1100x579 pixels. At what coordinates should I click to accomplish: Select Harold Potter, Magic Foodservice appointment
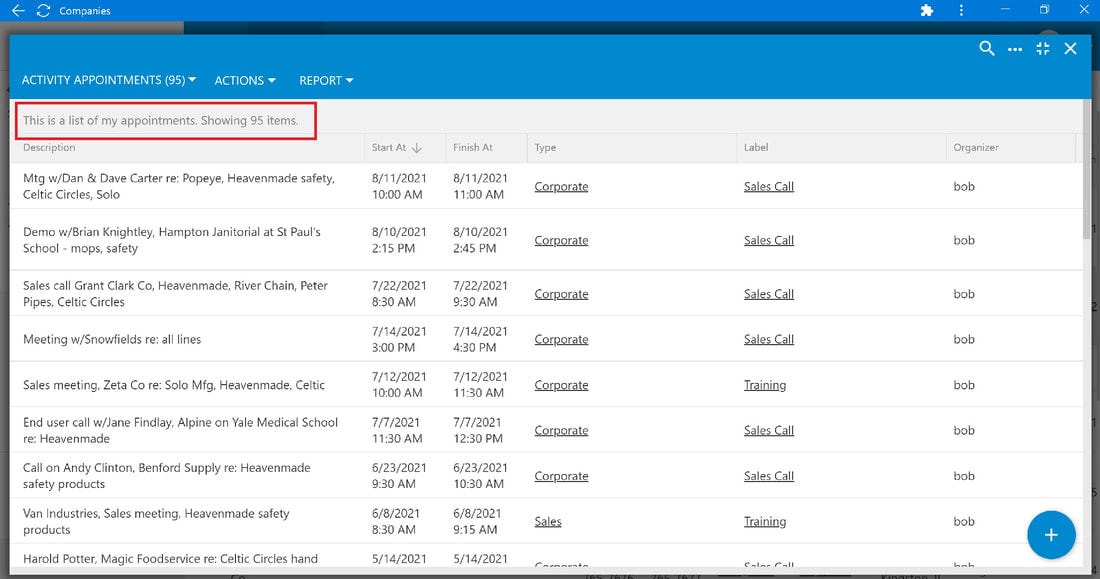click(x=170, y=559)
